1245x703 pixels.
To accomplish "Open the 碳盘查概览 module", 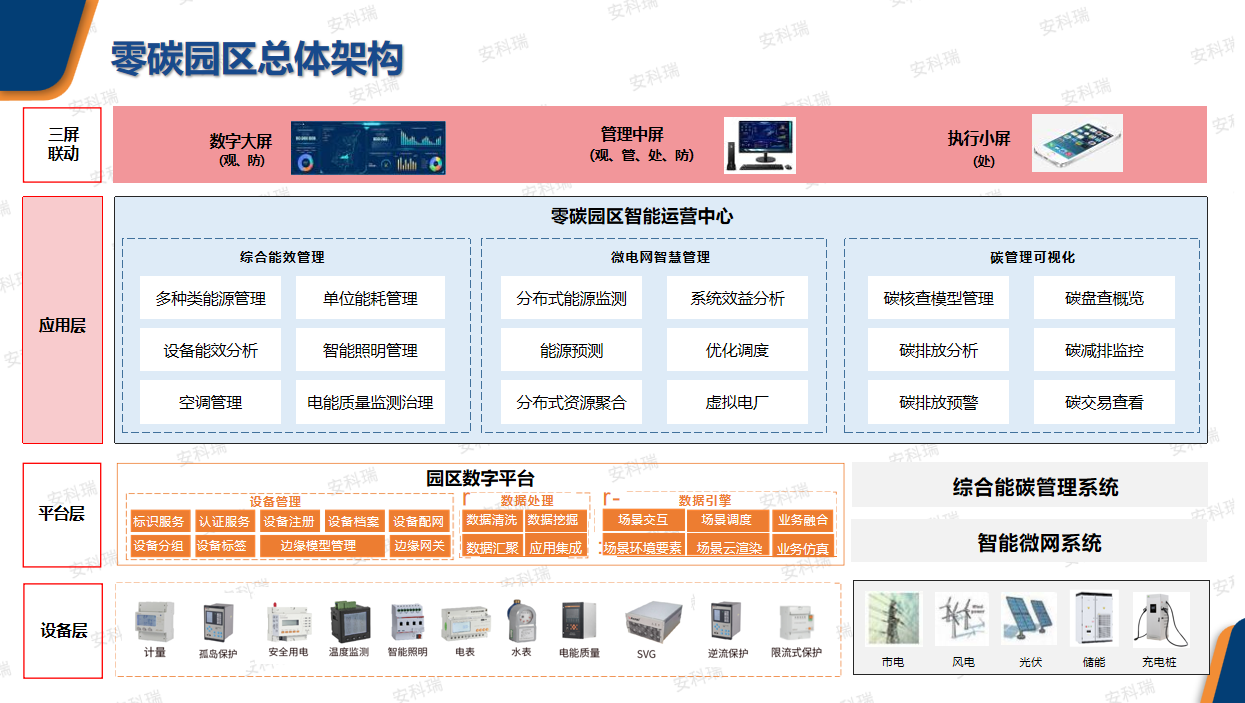I will click(x=1102, y=297).
